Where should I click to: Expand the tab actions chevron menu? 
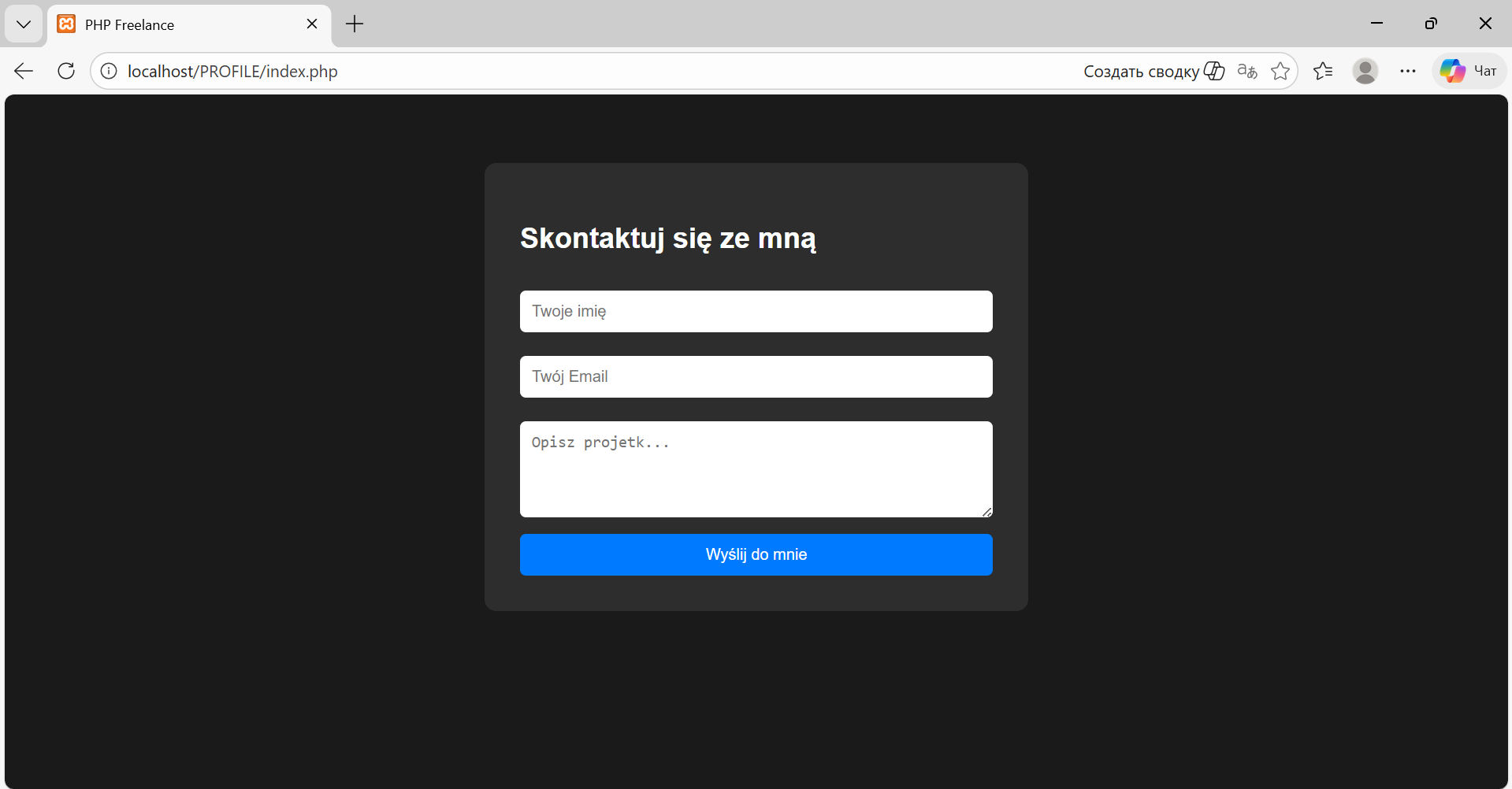[x=24, y=24]
